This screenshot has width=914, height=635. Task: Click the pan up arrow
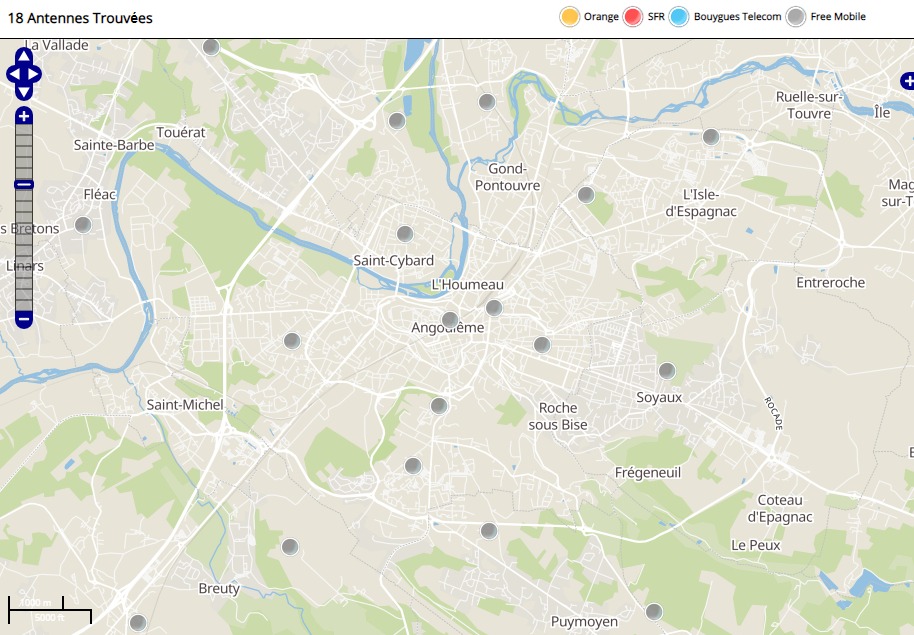pos(24,55)
